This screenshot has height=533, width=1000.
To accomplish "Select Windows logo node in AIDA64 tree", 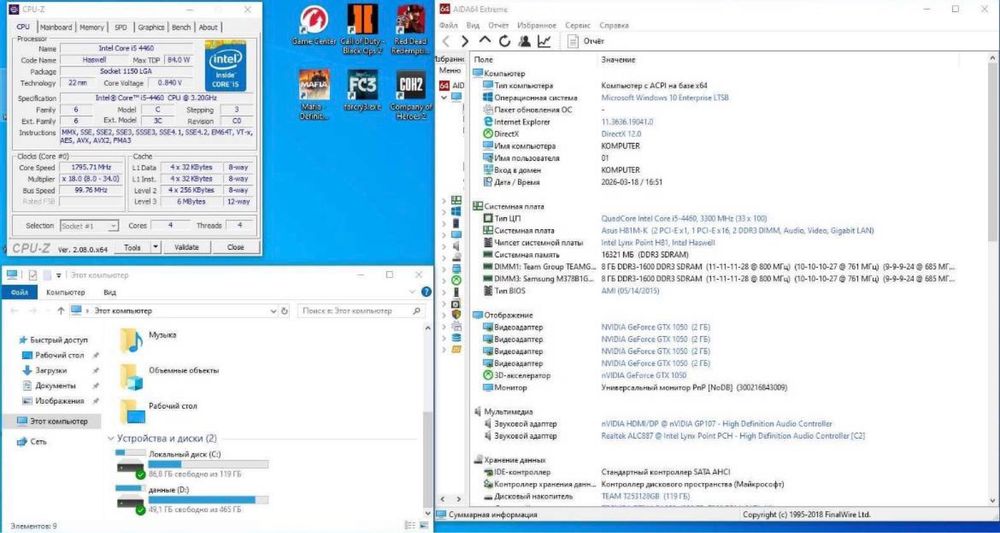I will point(456,211).
